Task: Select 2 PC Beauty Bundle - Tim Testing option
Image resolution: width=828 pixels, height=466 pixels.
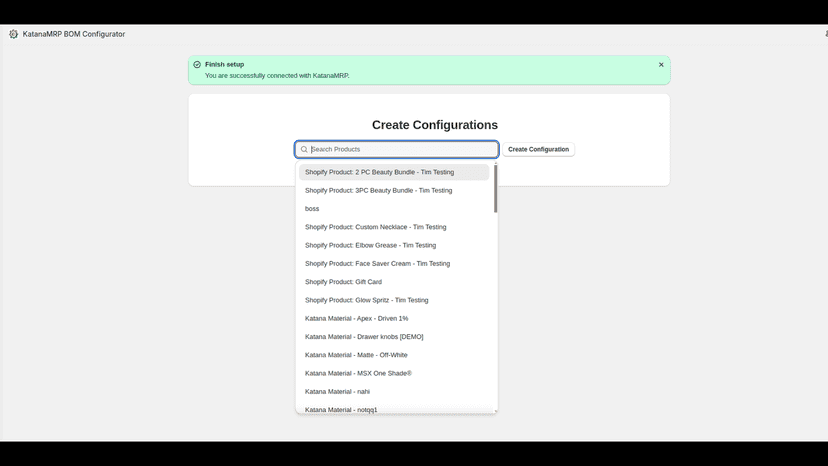Action: coord(394,172)
